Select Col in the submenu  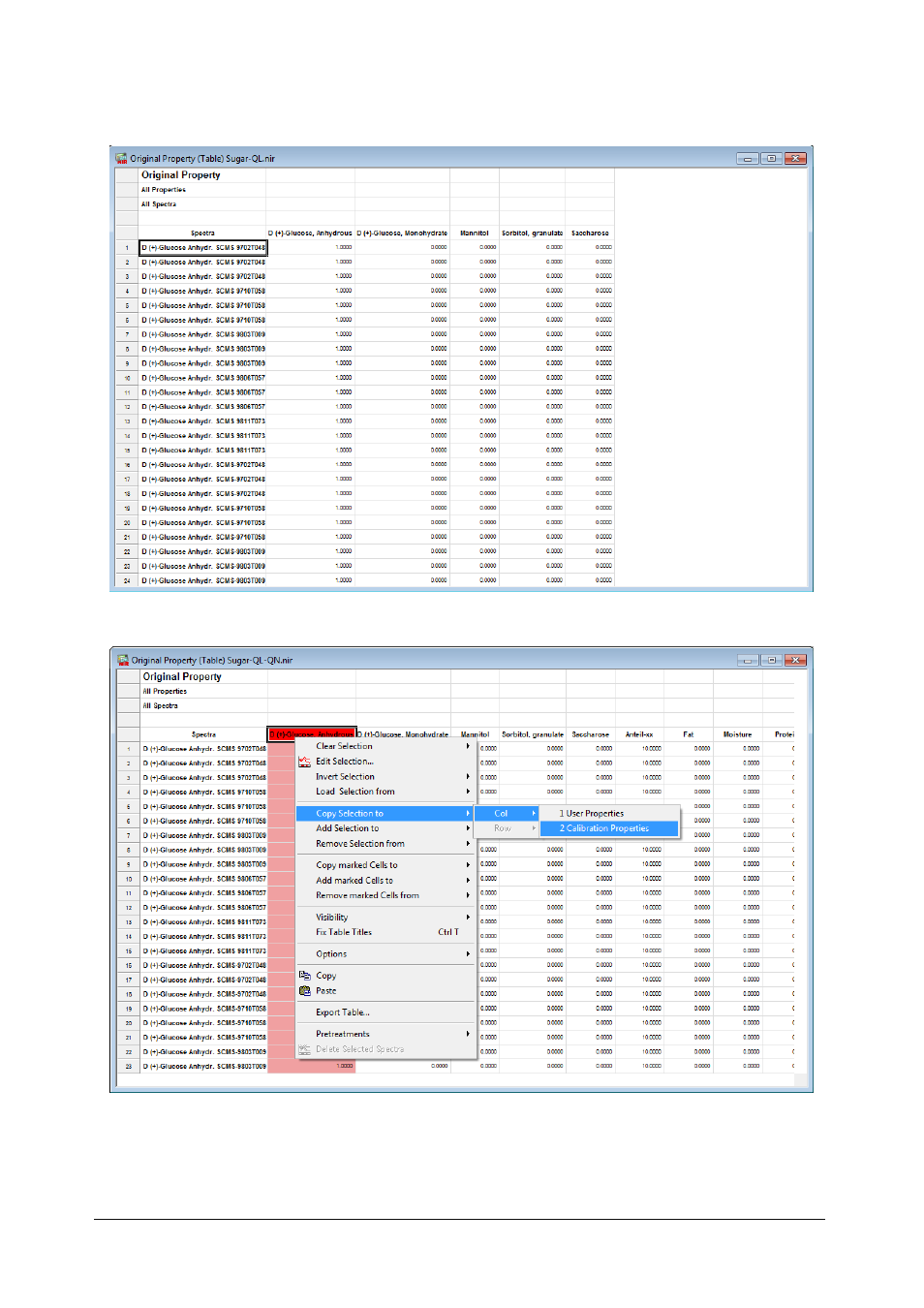[508, 814]
